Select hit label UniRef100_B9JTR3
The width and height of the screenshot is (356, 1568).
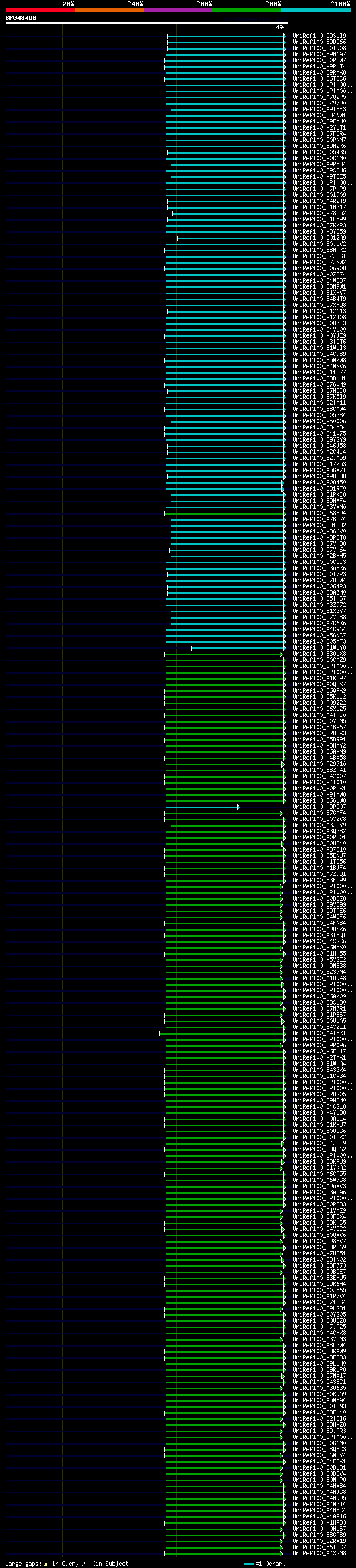[x=319, y=1432]
